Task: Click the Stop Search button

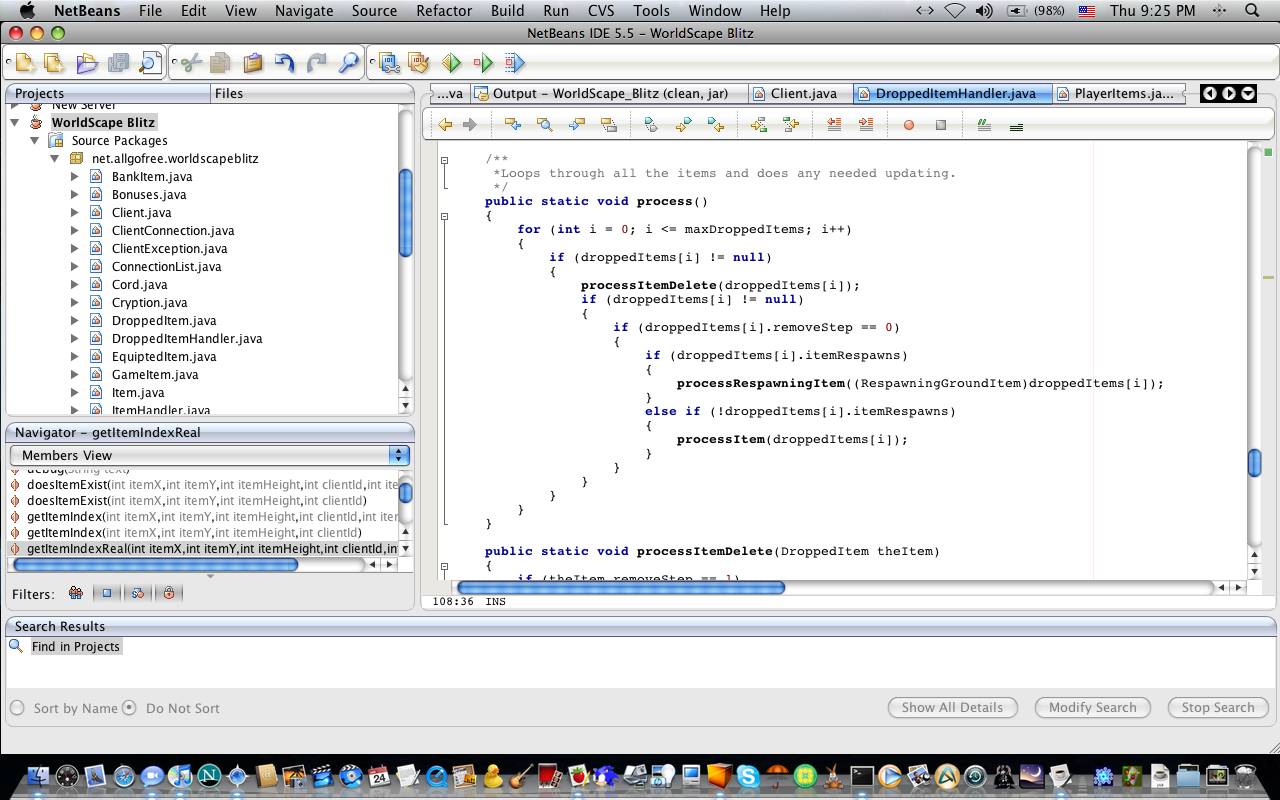Action: (x=1217, y=707)
